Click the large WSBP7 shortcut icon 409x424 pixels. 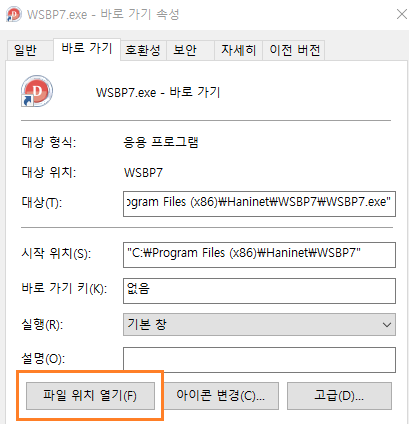37,91
